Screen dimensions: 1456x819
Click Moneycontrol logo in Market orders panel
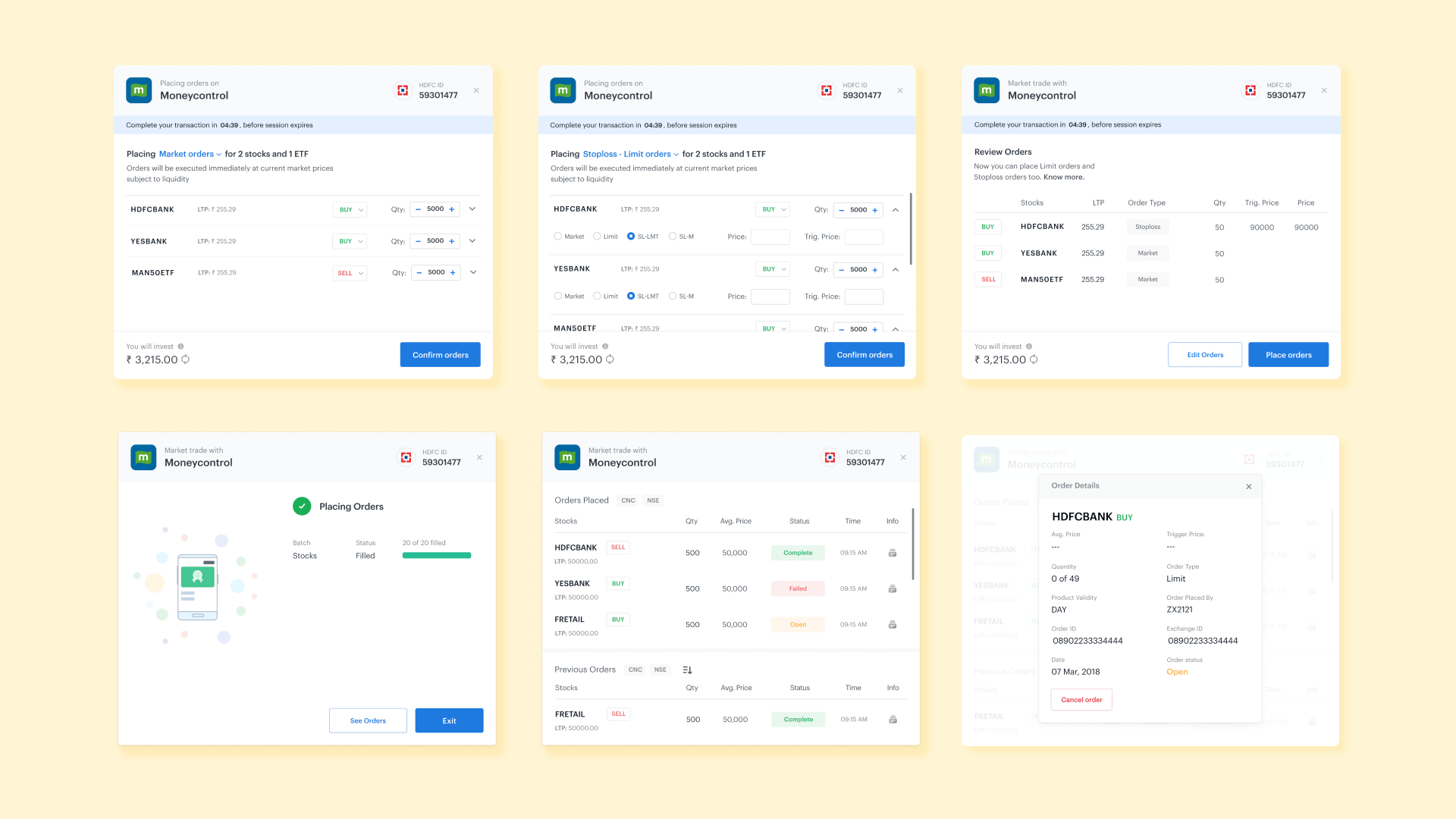click(139, 90)
